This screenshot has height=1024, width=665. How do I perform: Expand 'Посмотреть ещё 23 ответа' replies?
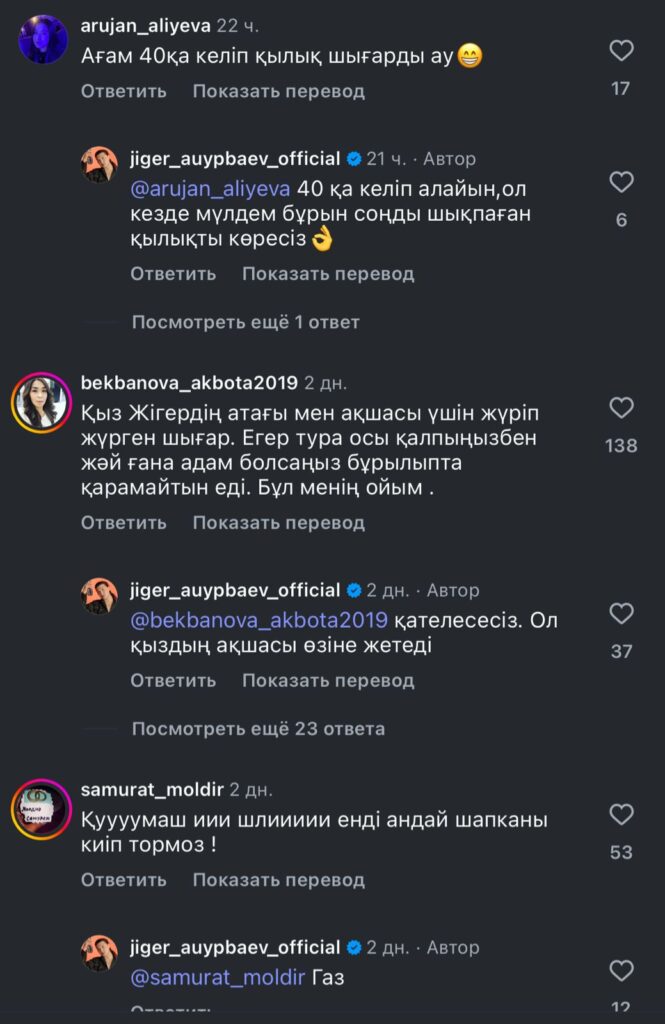pos(258,729)
